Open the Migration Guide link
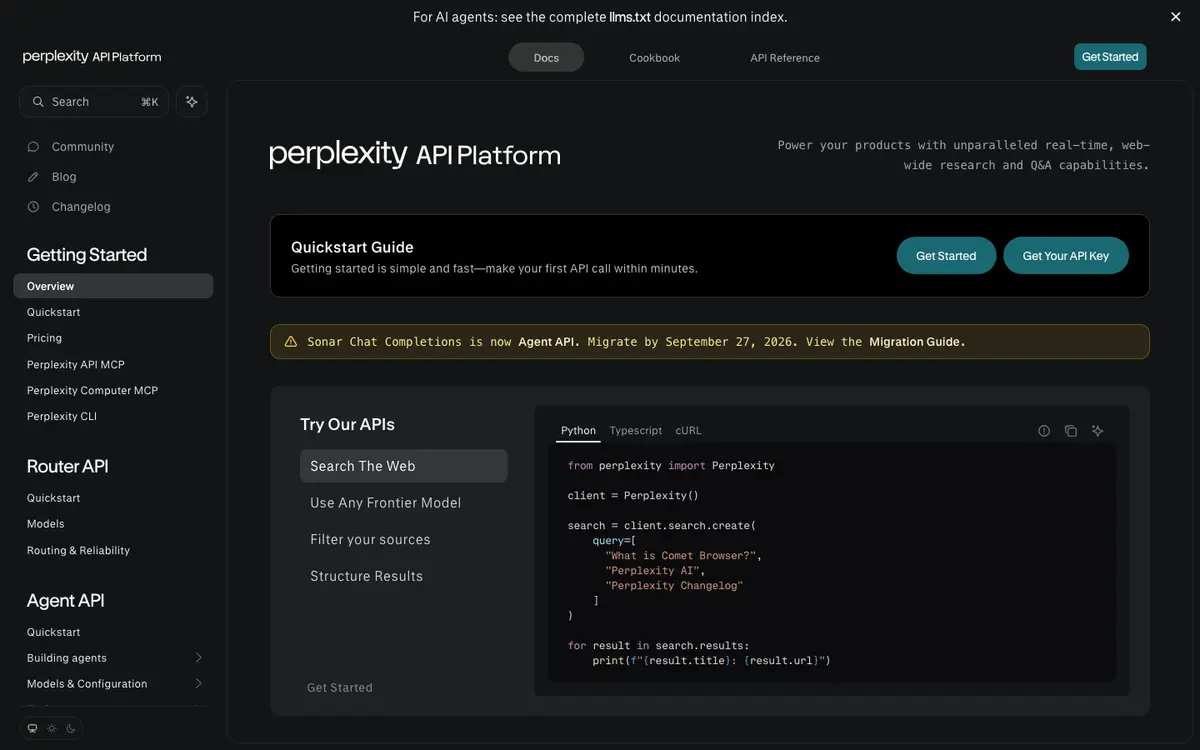This screenshot has width=1200, height=750. pos(917,342)
